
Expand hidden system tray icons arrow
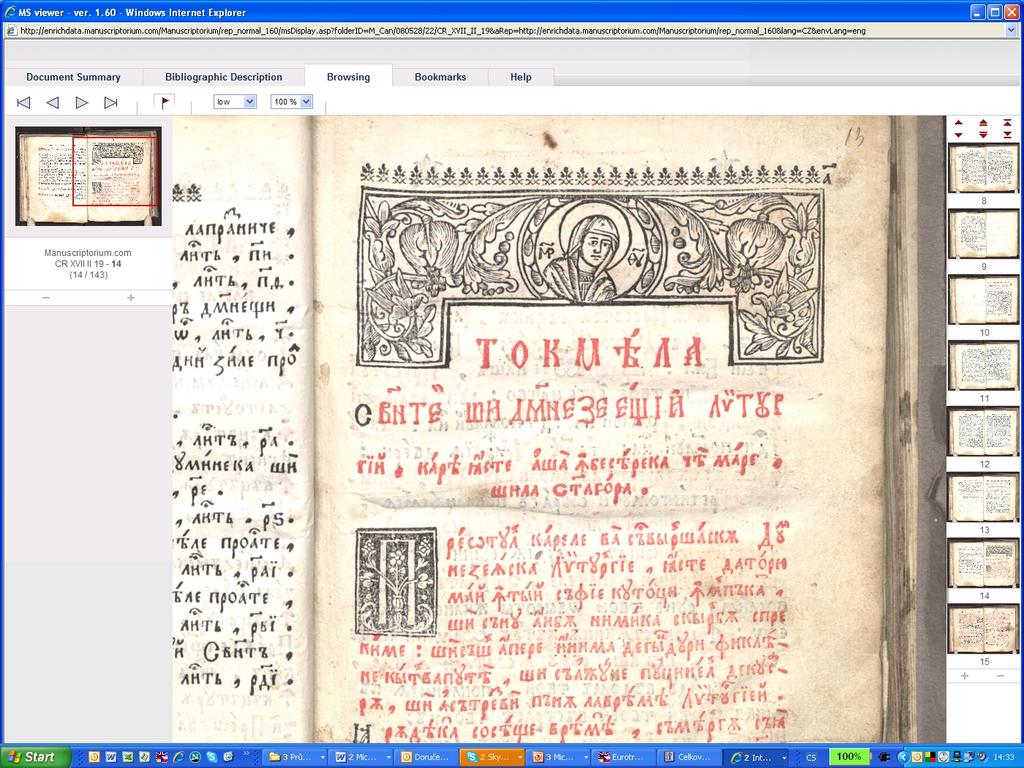pos(903,758)
